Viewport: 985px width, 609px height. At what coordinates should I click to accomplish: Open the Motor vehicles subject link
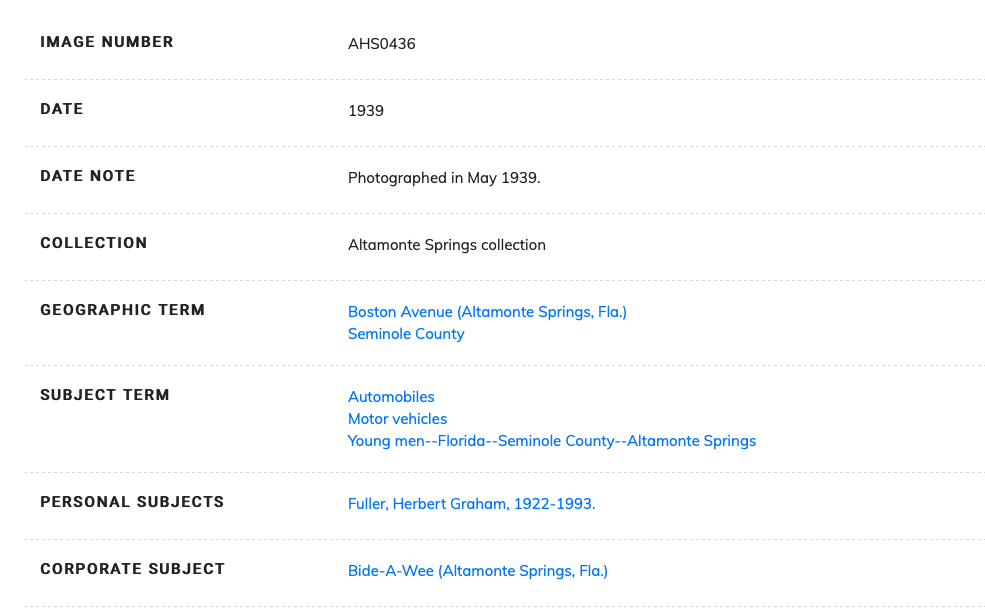click(x=397, y=419)
